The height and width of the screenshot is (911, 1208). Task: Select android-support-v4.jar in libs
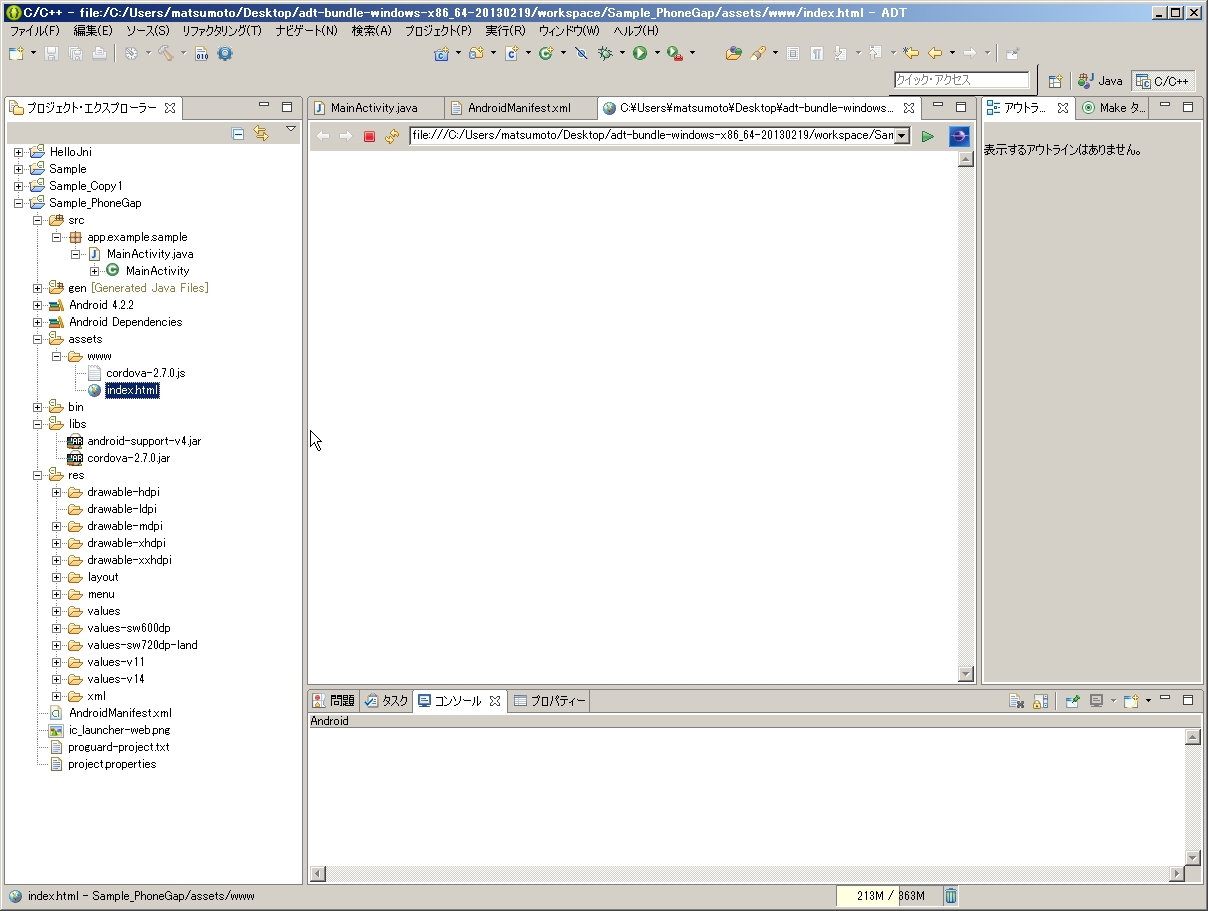pyautogui.click(x=144, y=441)
